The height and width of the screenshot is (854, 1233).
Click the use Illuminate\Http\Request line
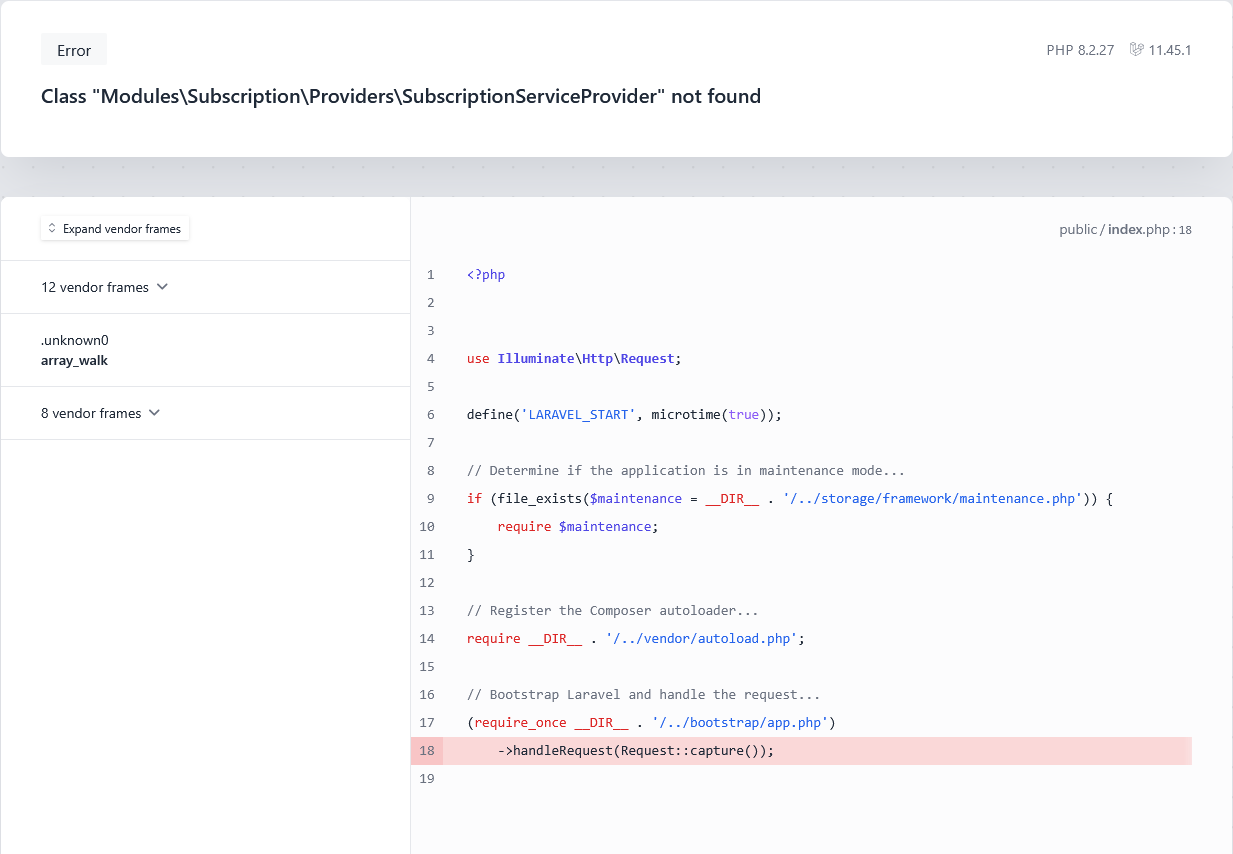pyautogui.click(x=573, y=358)
